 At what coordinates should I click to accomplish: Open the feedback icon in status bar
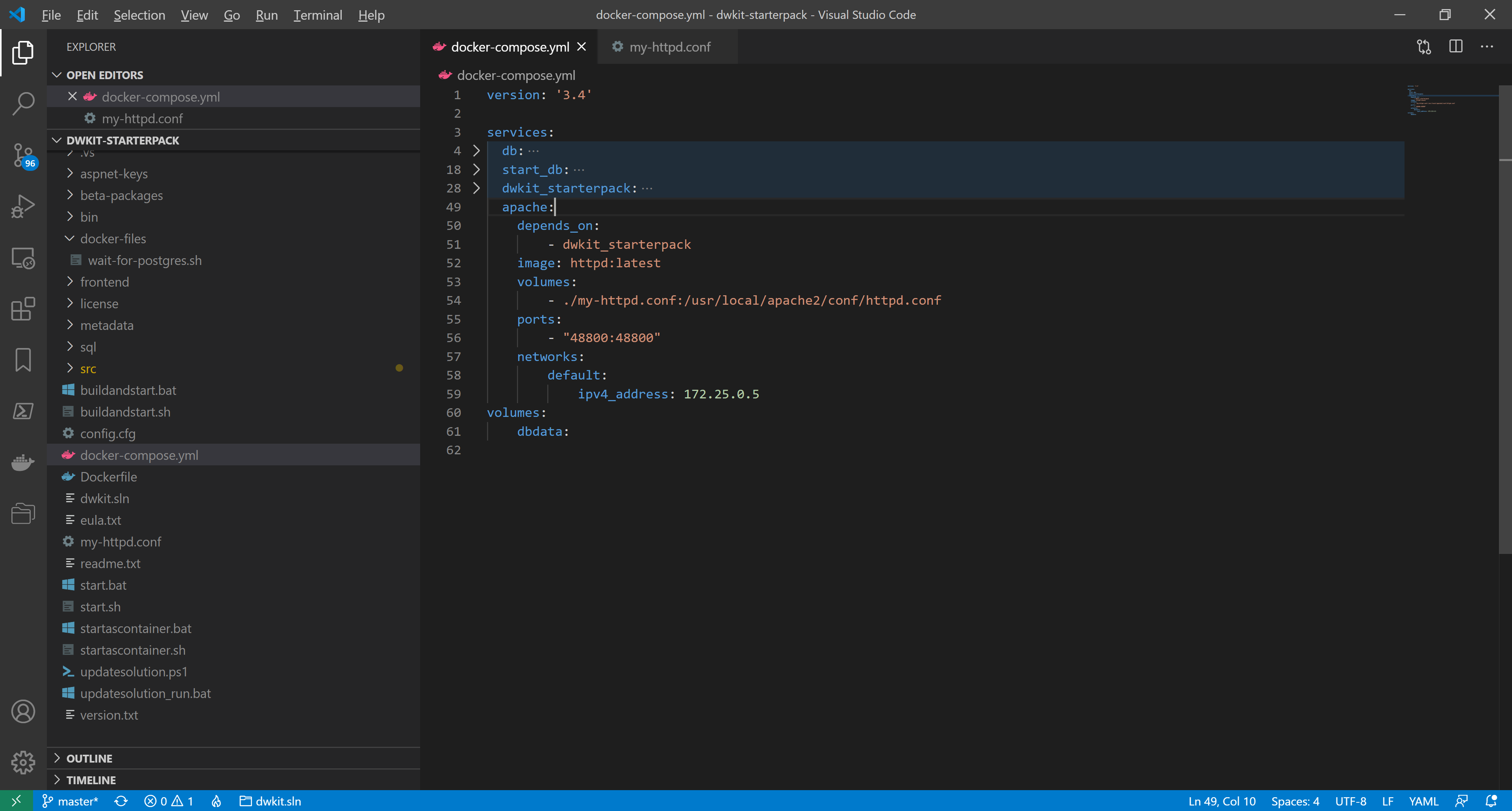click(1462, 801)
